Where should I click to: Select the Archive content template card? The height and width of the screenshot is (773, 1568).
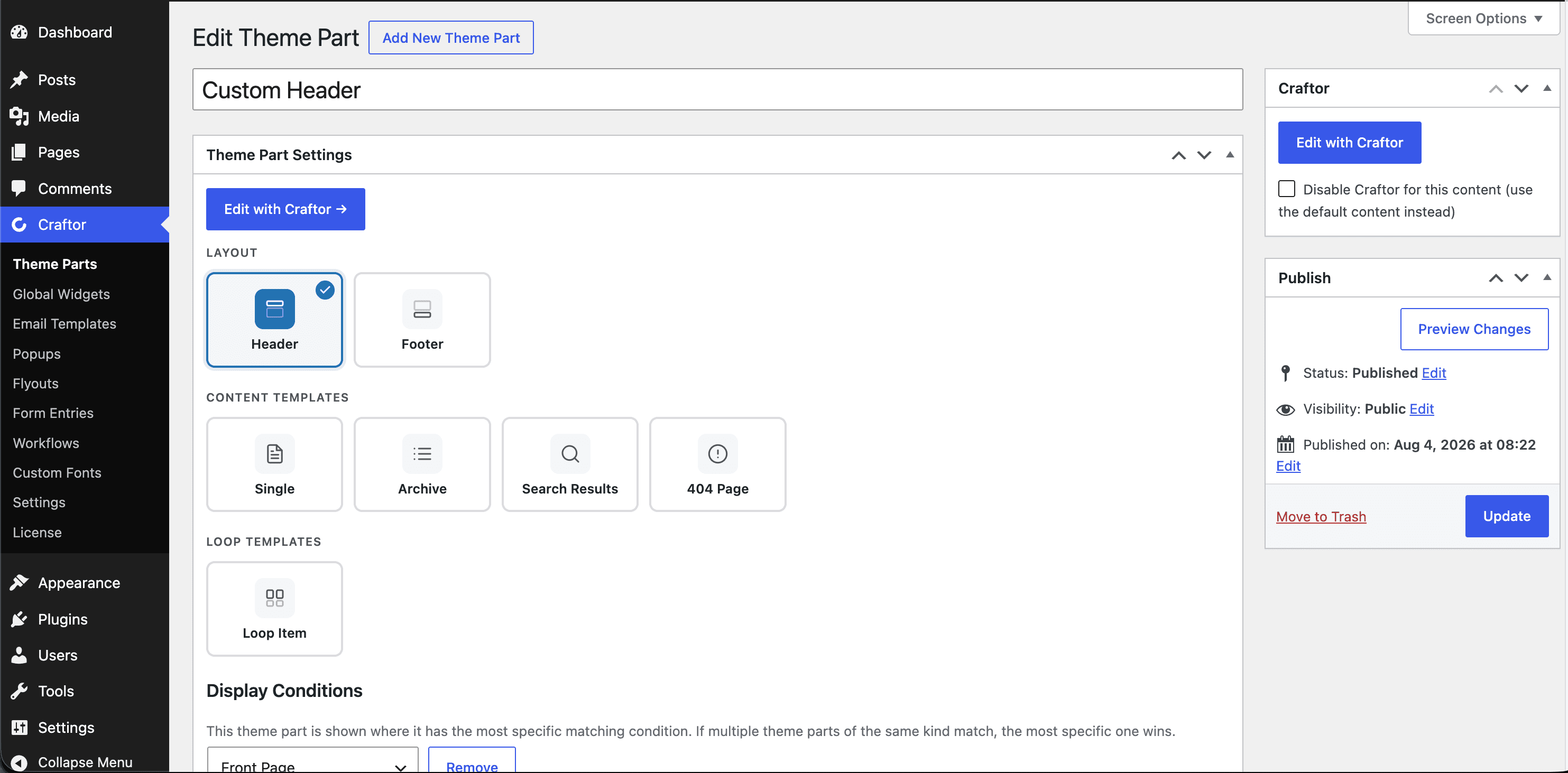(422, 464)
